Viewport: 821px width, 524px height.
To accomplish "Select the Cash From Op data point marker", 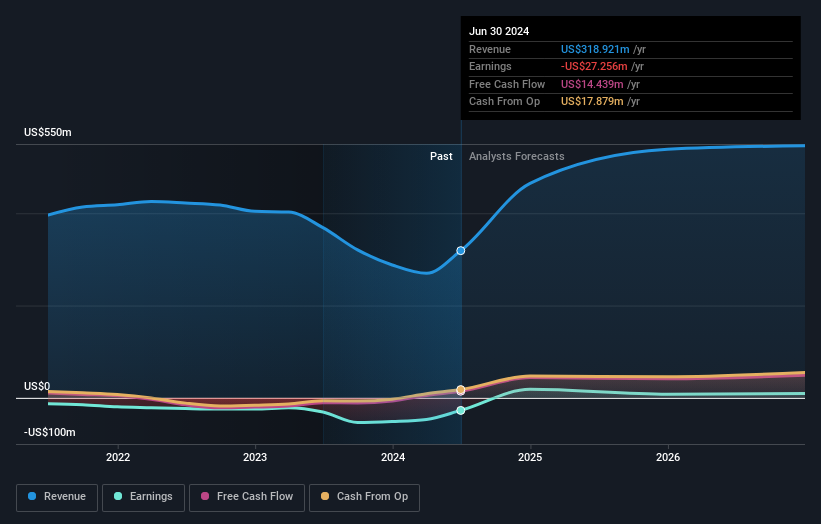I will pyautogui.click(x=461, y=389).
